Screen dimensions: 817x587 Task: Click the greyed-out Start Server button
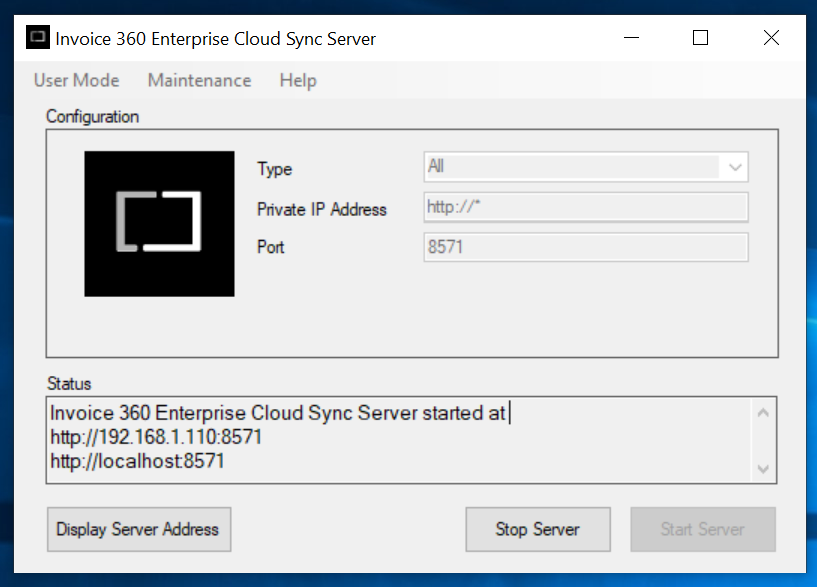[x=703, y=529]
